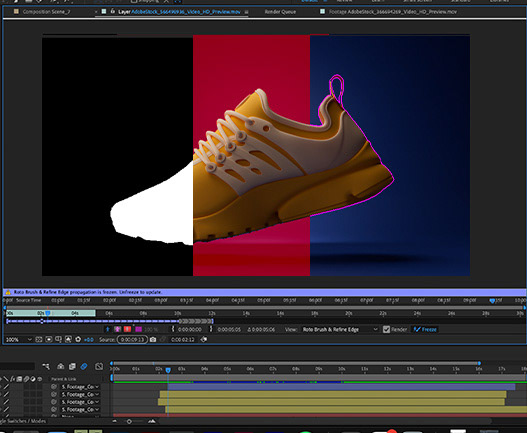This screenshot has width=527, height=433.
Task: Click the Parent & Link column header
Action: [64, 379]
